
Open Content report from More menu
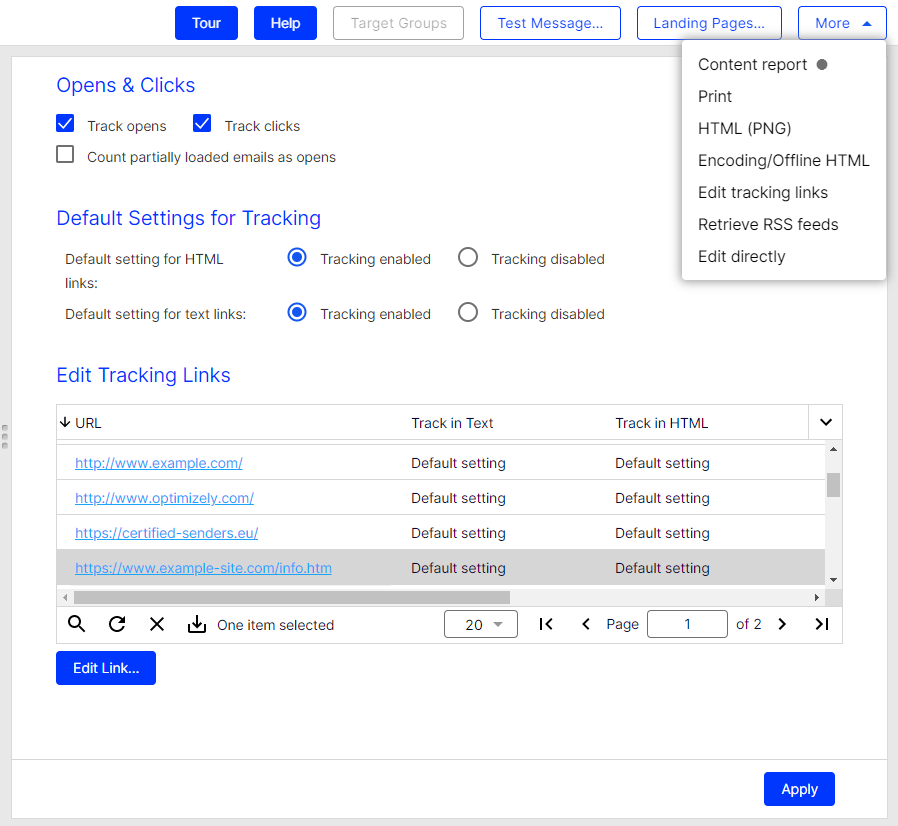[x=752, y=64]
